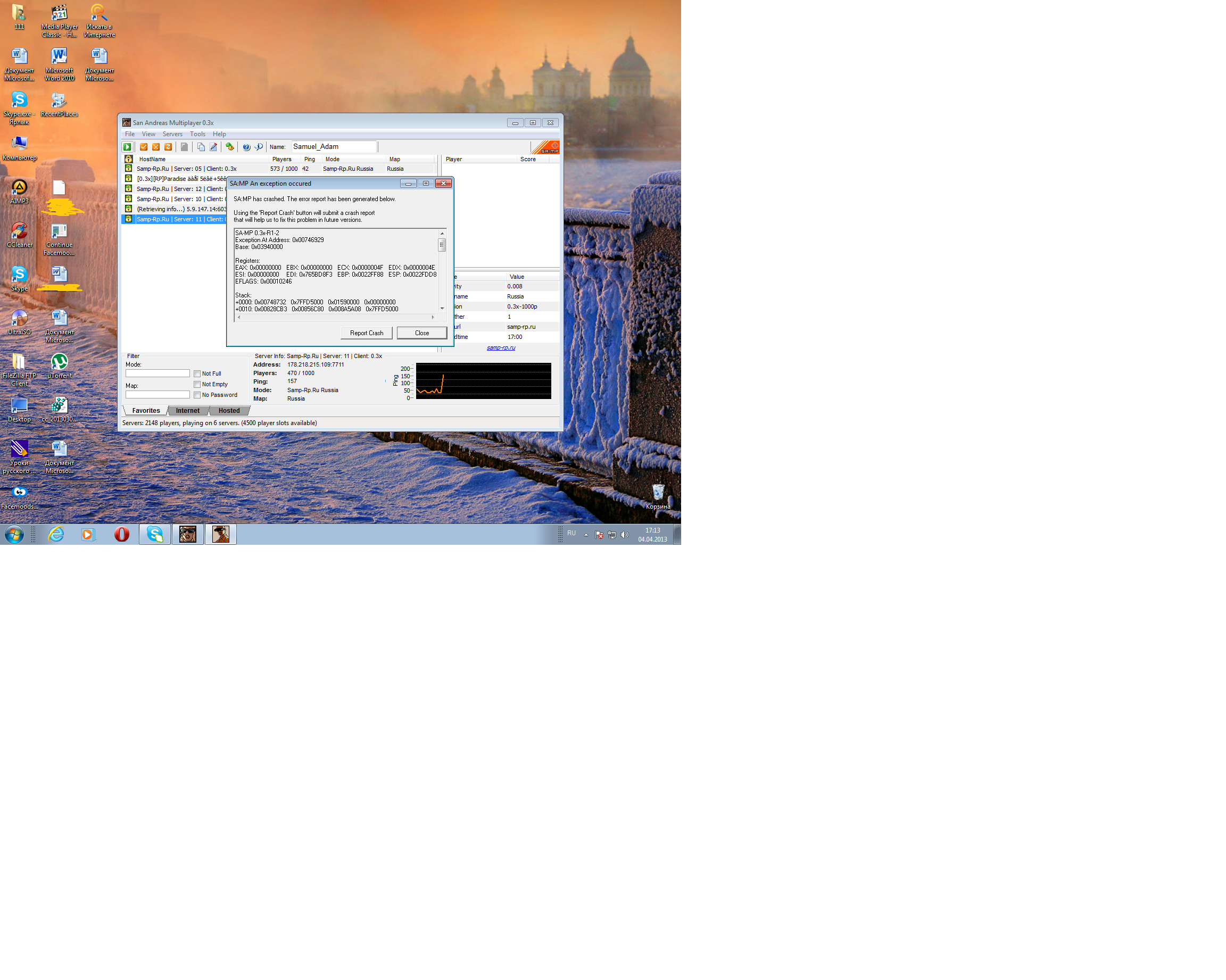
Task: Select the Retrieving info 5.9.147.14 row
Action: click(175, 209)
